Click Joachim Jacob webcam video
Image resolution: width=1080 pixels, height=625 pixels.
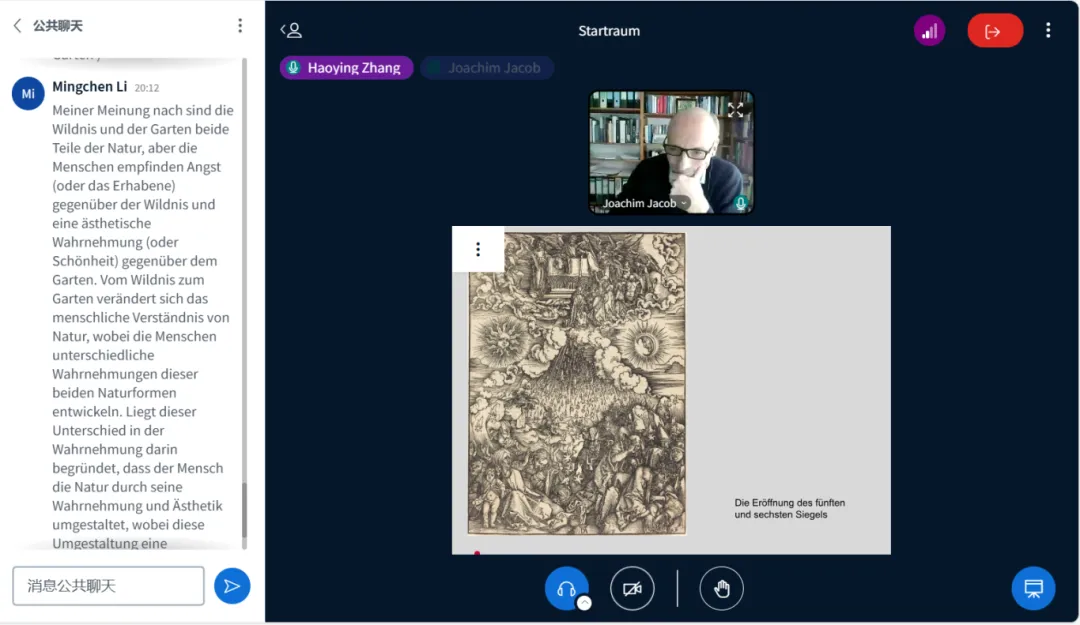tap(671, 152)
